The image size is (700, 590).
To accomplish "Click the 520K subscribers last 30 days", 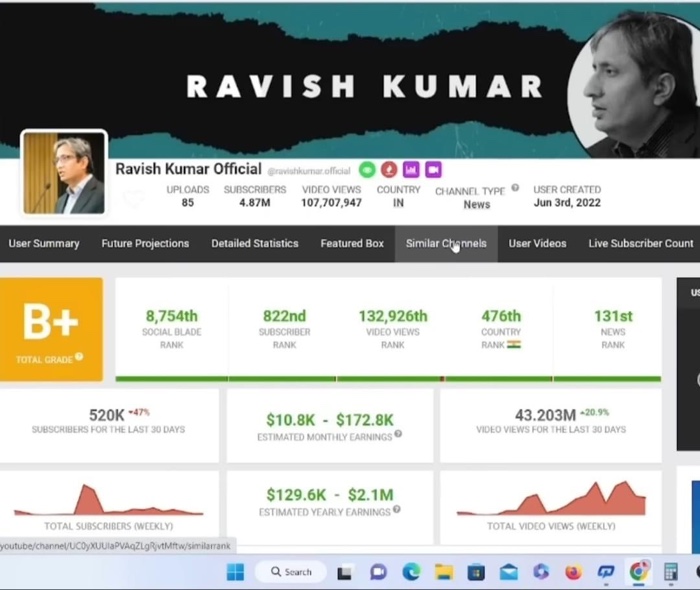I will coord(107,415).
